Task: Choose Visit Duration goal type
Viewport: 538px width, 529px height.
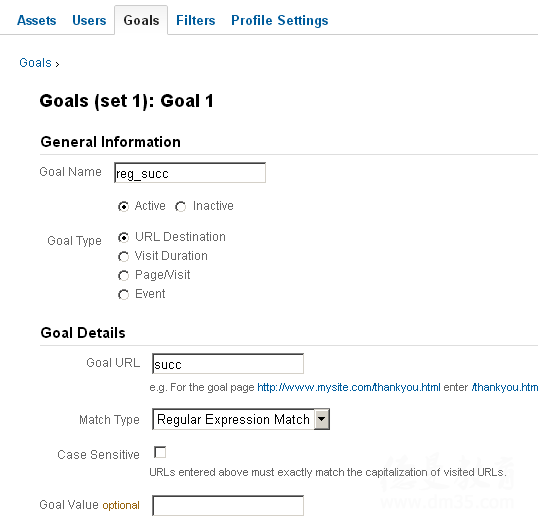Action: click(x=123, y=256)
